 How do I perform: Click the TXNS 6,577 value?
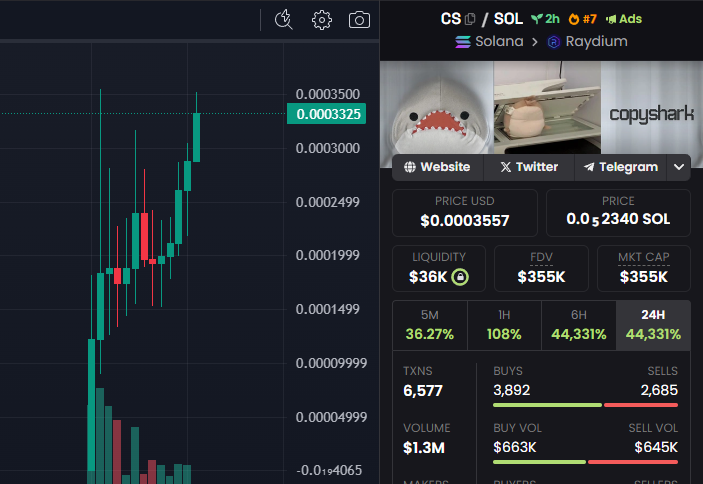[423, 391]
